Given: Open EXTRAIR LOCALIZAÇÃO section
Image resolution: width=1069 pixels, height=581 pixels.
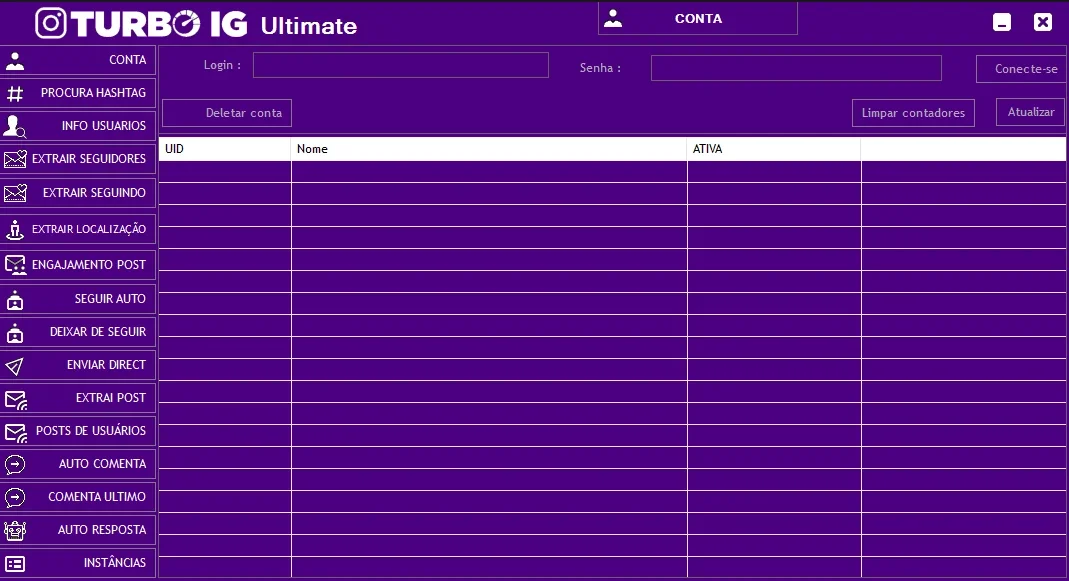Looking at the screenshot, I should [78, 229].
